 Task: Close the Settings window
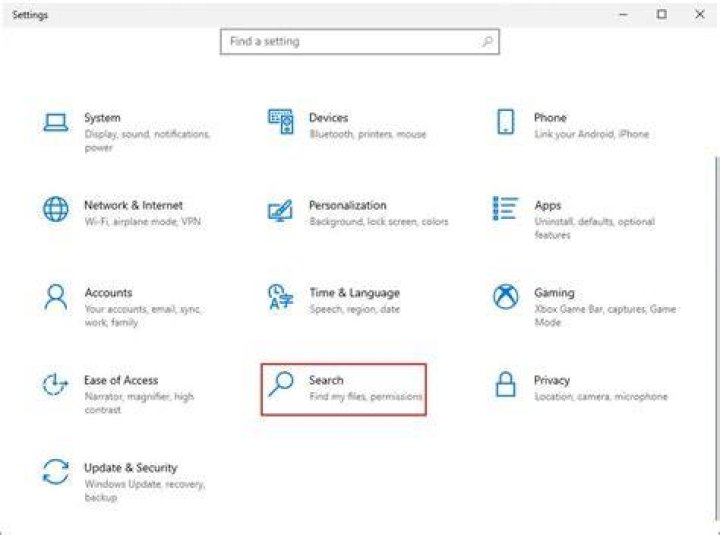pos(700,15)
